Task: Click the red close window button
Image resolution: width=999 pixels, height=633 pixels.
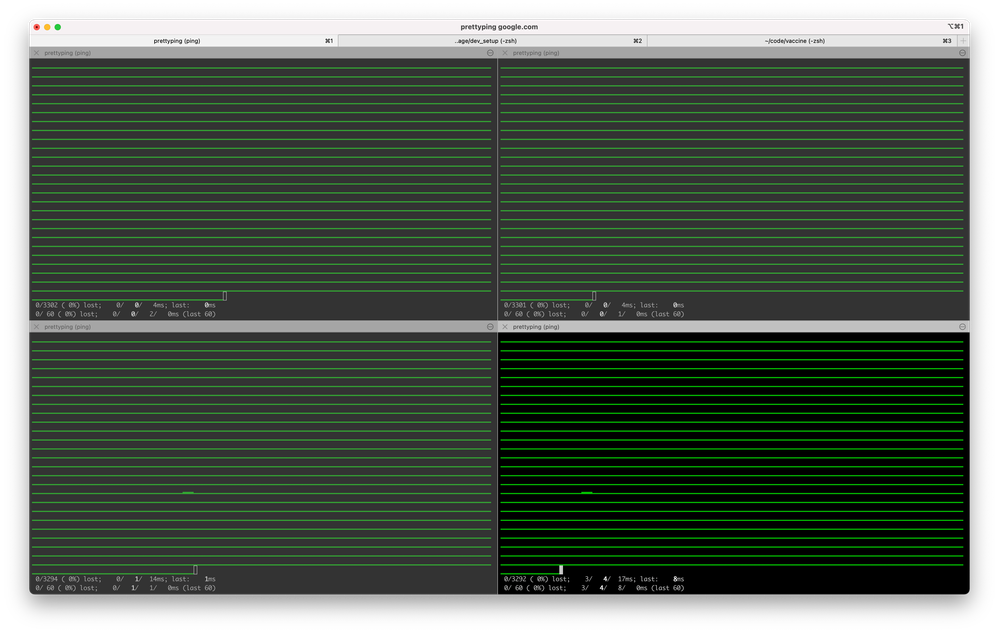Action: (x=36, y=27)
